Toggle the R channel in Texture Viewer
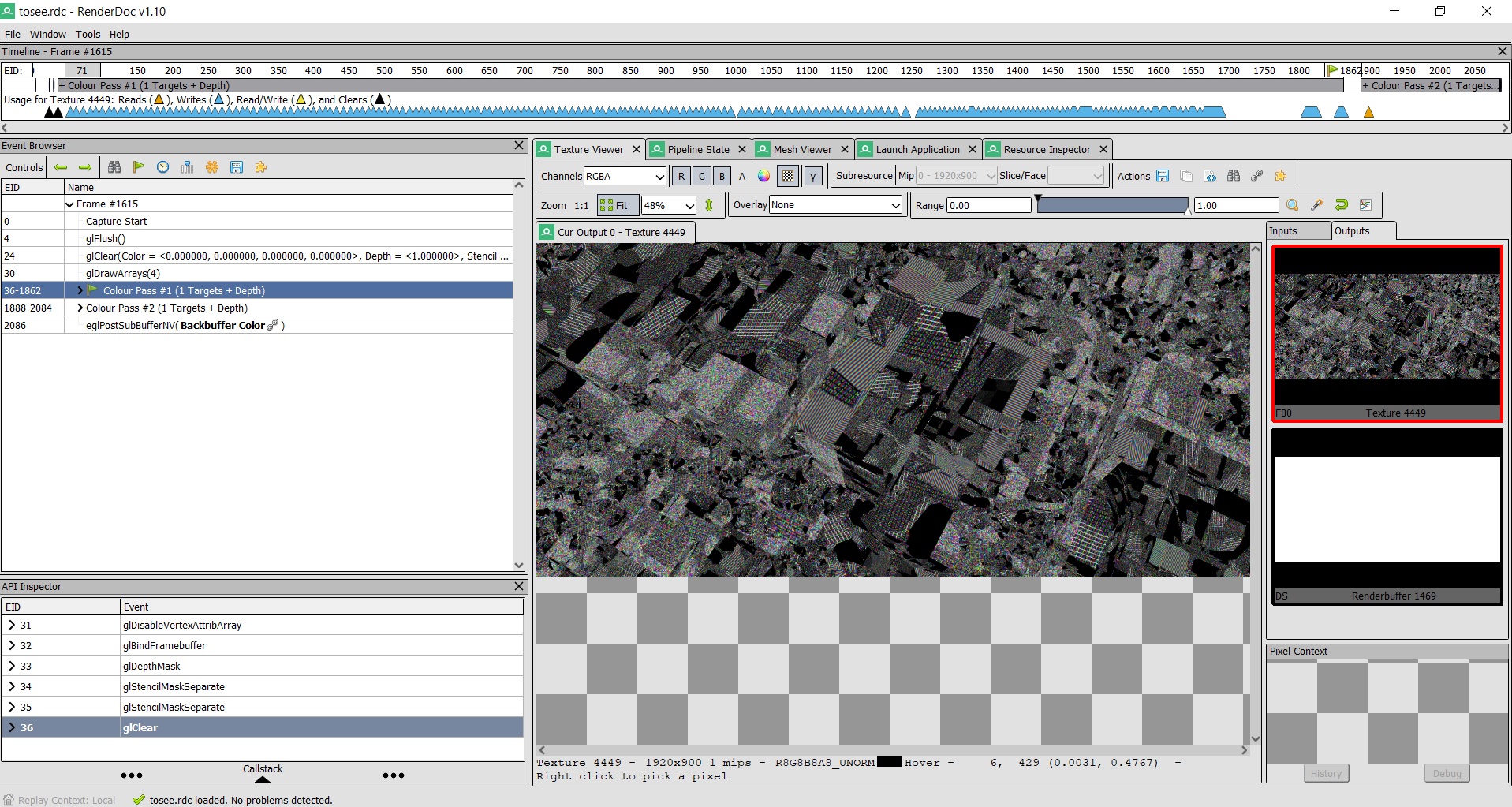The height and width of the screenshot is (807, 1512). pyautogui.click(x=681, y=176)
